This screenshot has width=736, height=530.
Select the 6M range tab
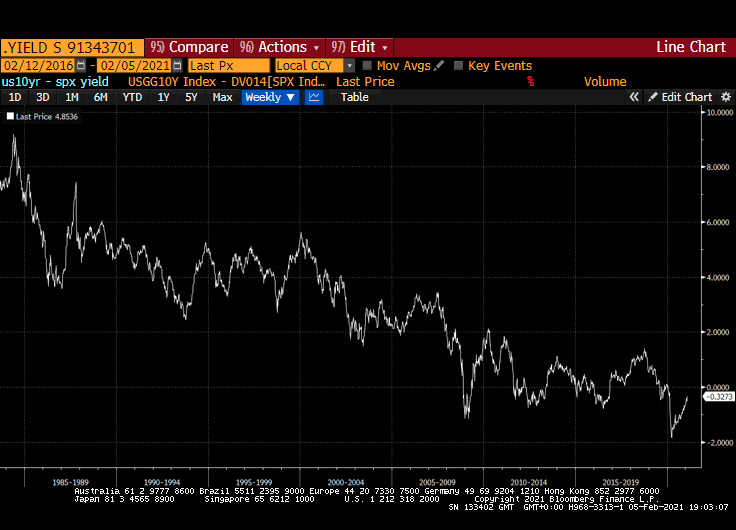(x=100, y=97)
